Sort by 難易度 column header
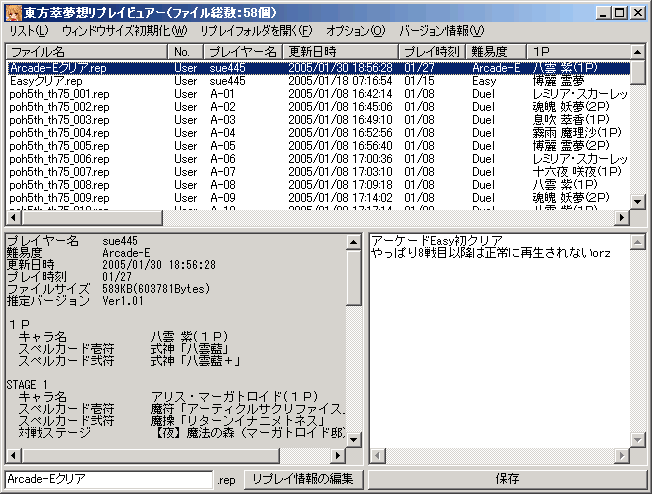This screenshot has height=494, width=652. (x=496, y=52)
